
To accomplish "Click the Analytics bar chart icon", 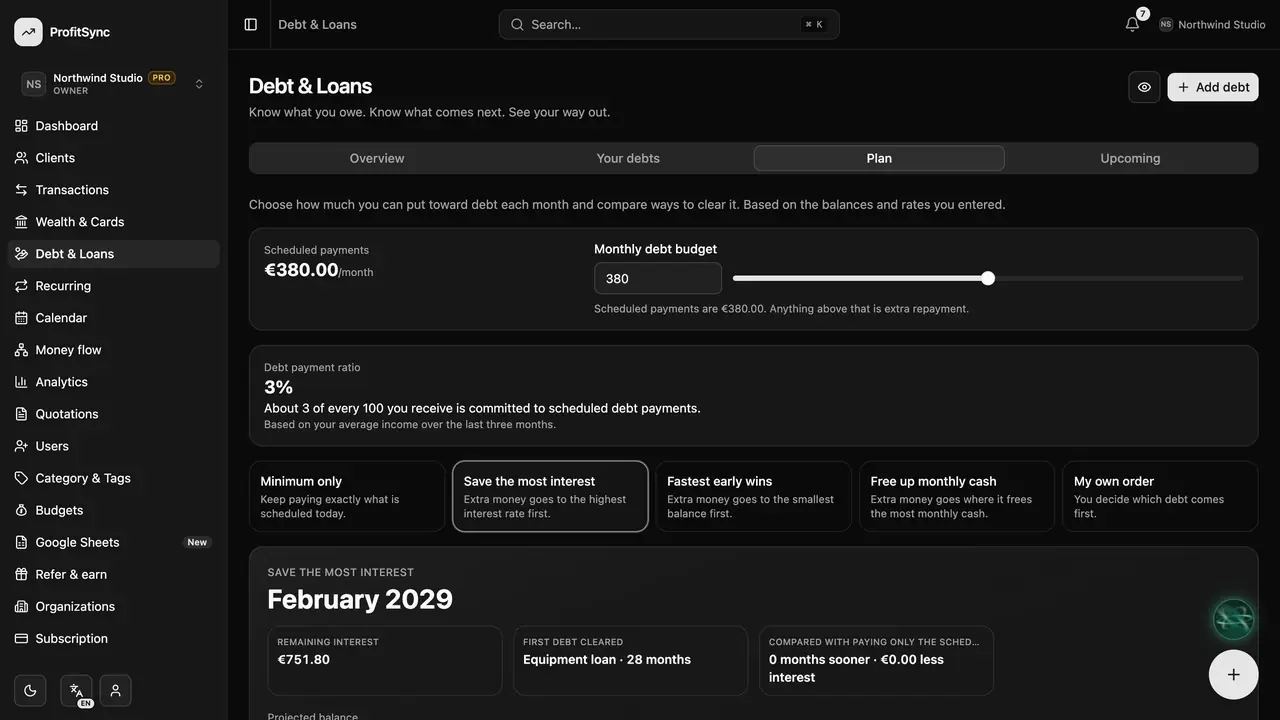I will [x=21, y=382].
